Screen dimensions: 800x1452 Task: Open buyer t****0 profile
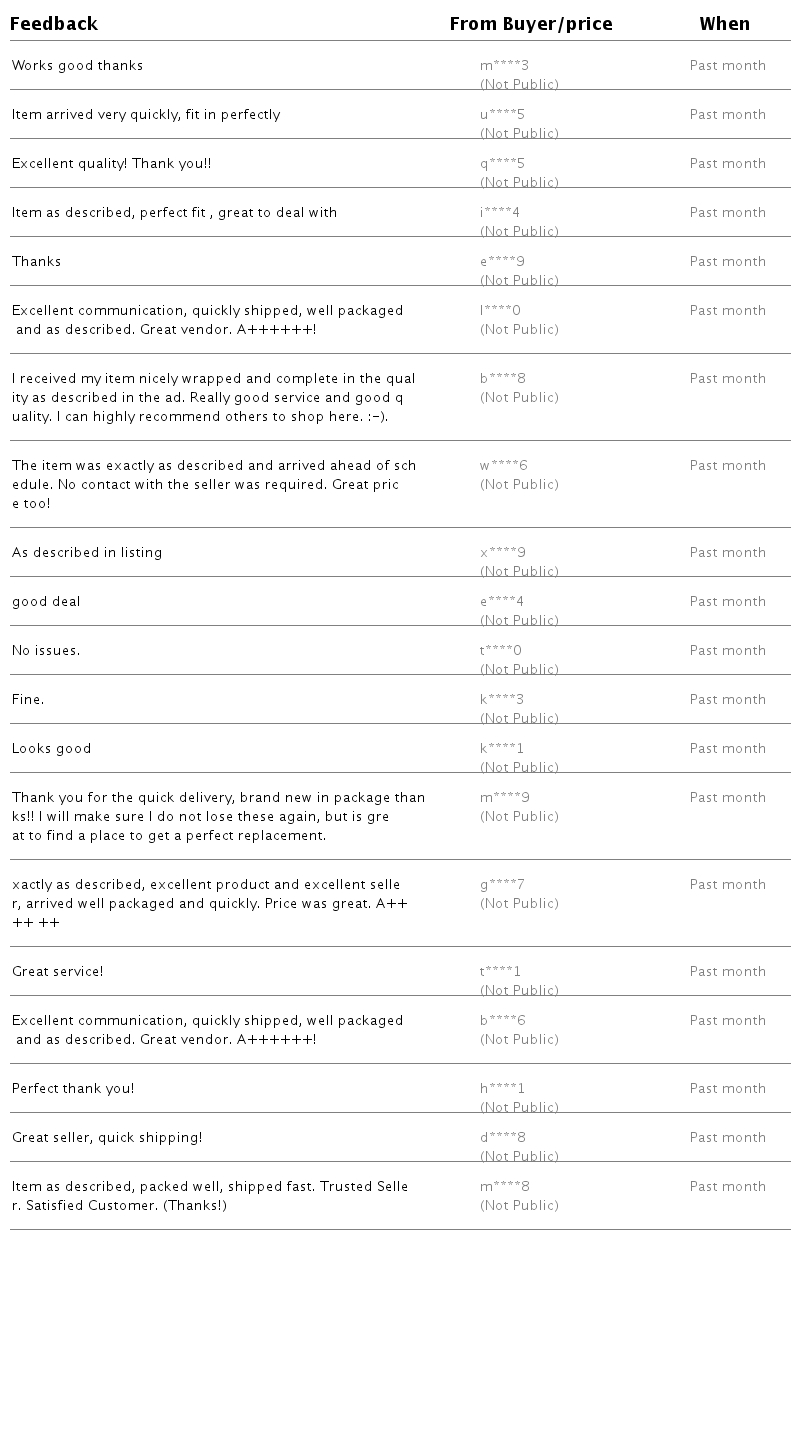(501, 651)
